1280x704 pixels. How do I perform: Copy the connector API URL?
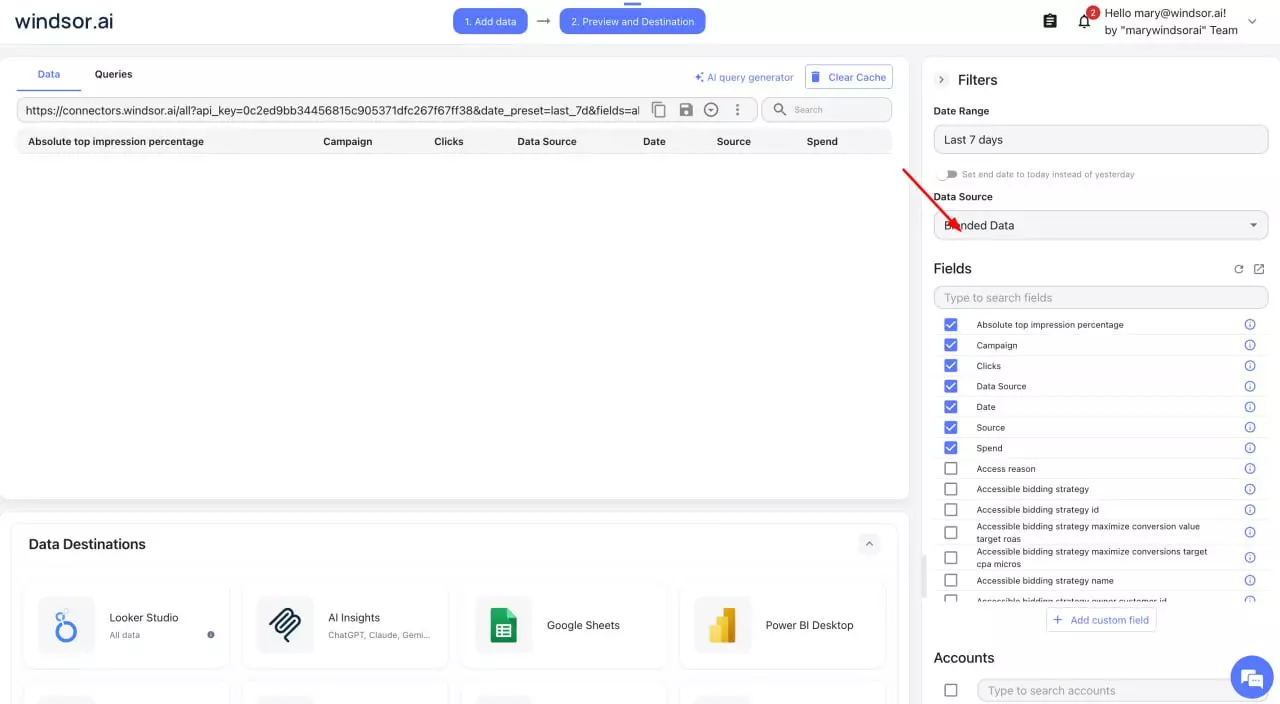[659, 109]
